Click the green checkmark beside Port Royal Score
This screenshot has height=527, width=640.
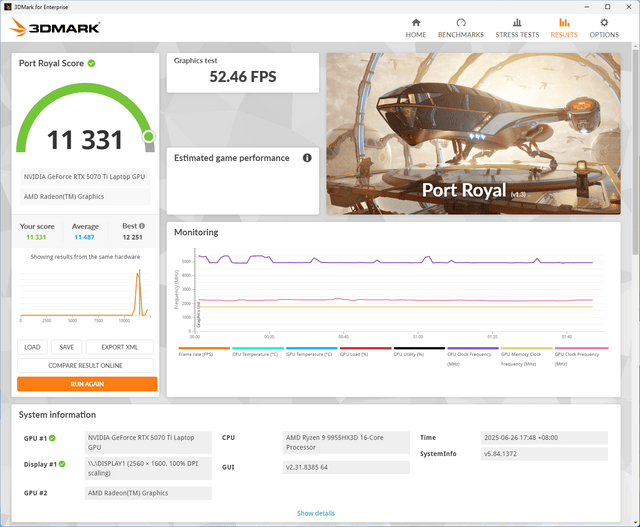(91, 63)
